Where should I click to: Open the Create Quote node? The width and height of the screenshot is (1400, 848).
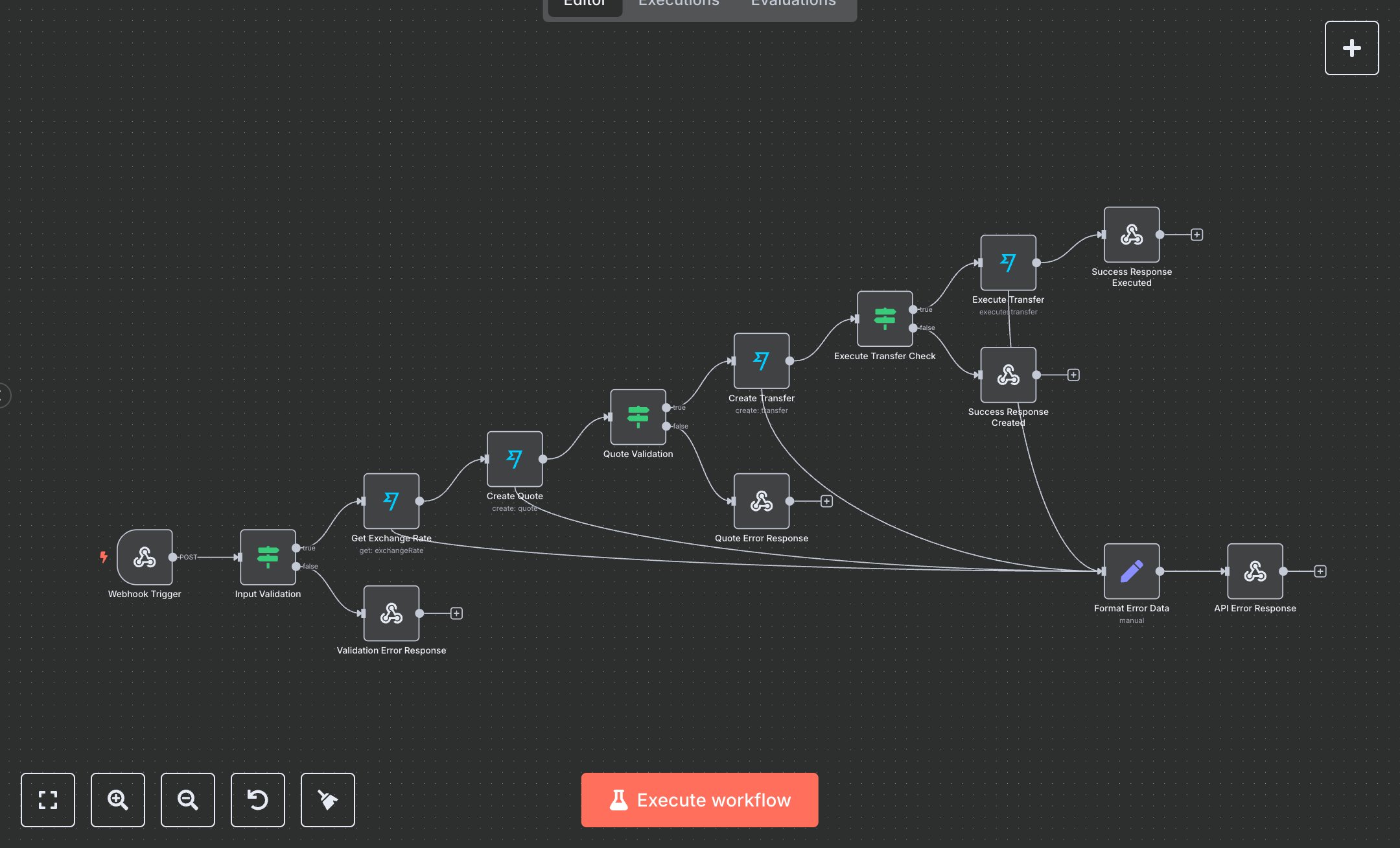514,458
